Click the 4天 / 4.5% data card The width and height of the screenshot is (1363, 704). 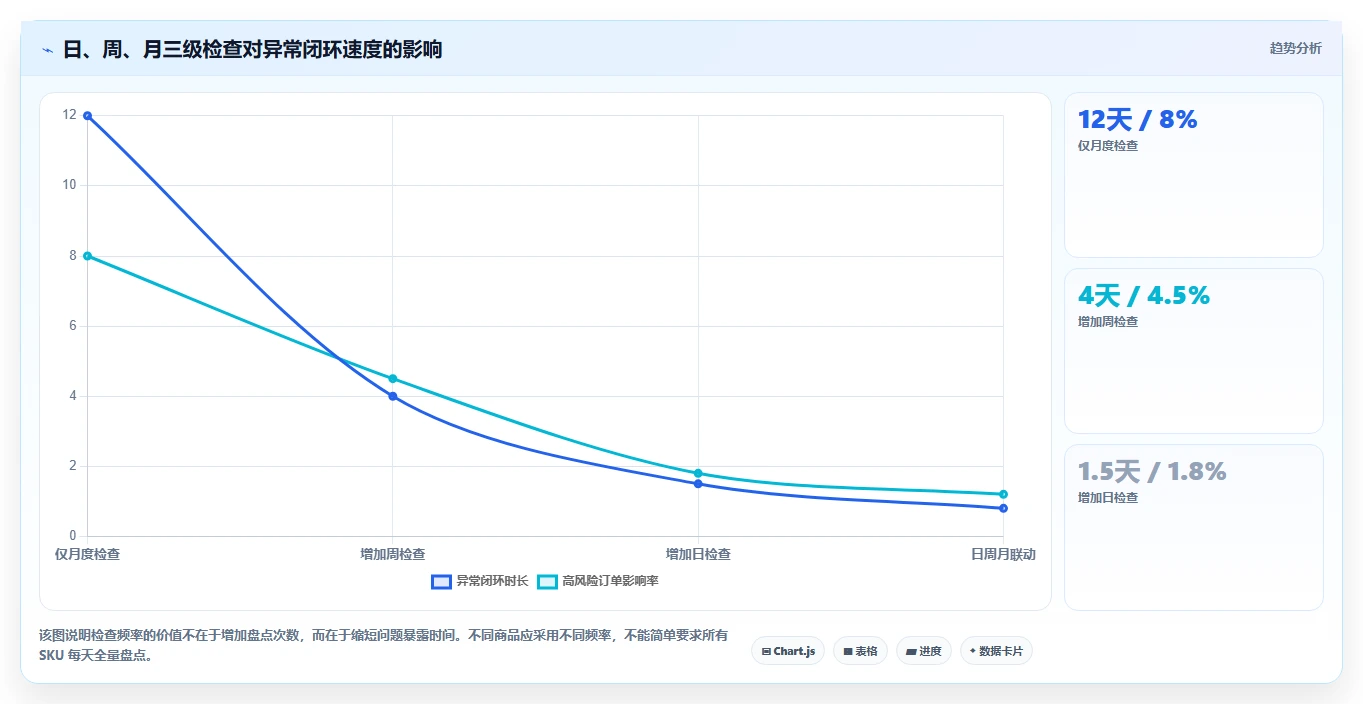click(1194, 351)
